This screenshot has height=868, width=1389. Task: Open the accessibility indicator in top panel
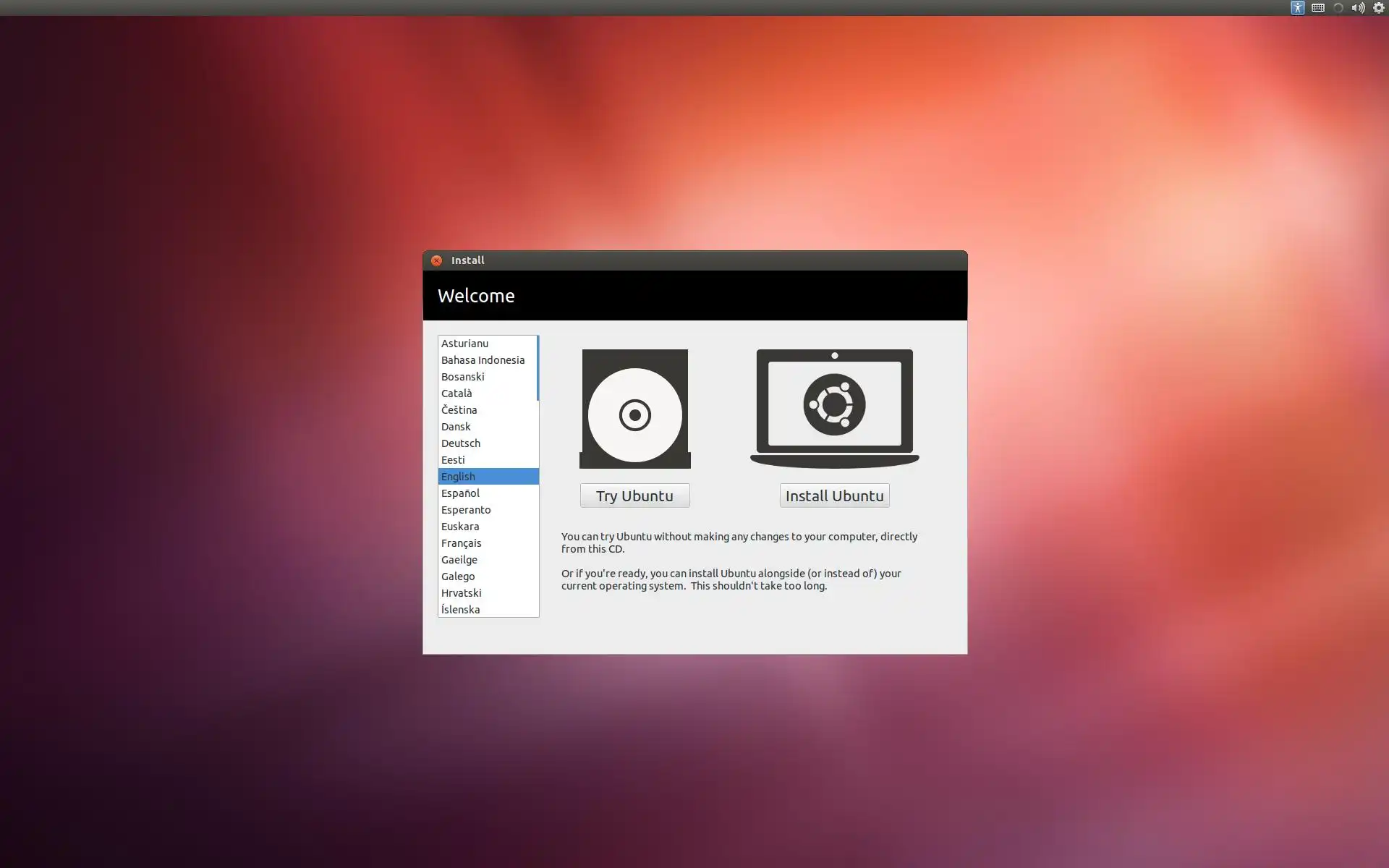click(1297, 8)
